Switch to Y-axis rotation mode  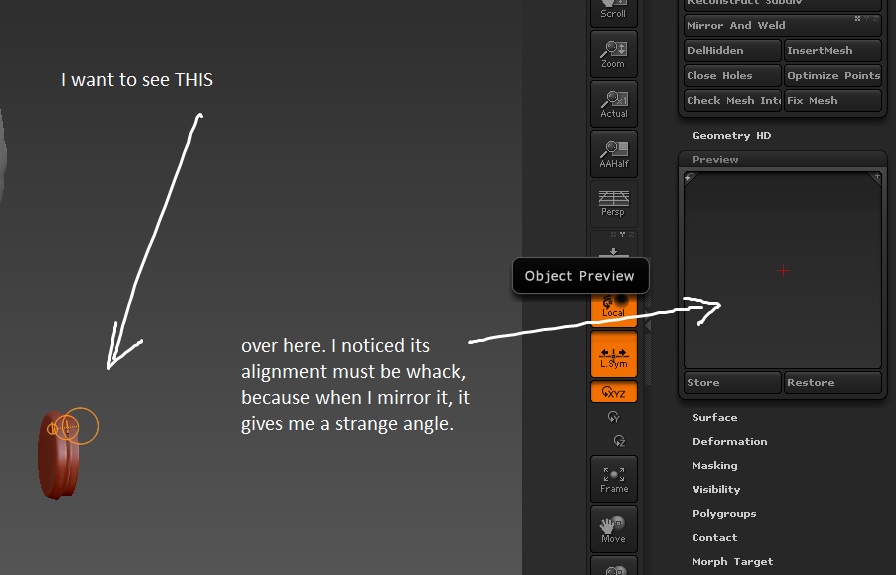[x=614, y=417]
